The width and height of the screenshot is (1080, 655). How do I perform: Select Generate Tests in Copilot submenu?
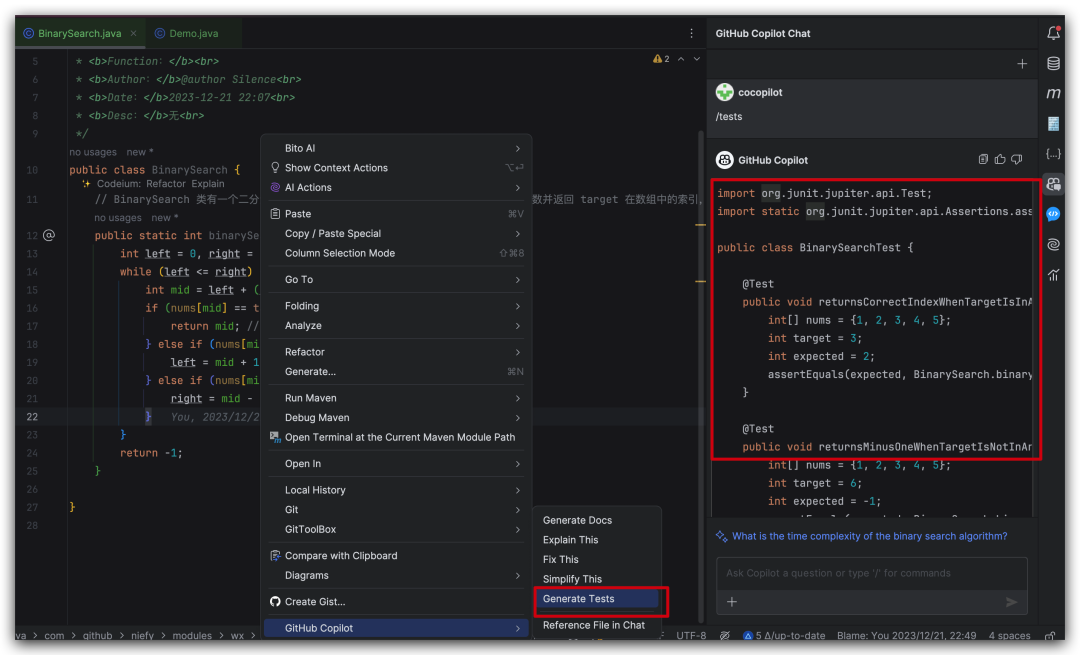(x=597, y=599)
